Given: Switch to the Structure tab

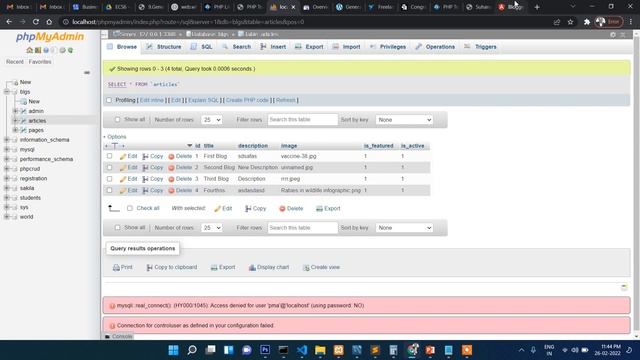Looking at the screenshot, I should [164, 47].
